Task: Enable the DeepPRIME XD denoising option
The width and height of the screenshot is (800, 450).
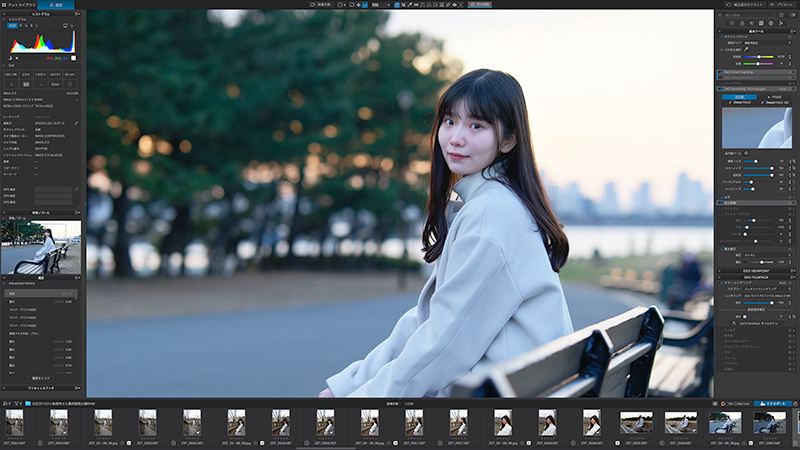Action: point(774,103)
